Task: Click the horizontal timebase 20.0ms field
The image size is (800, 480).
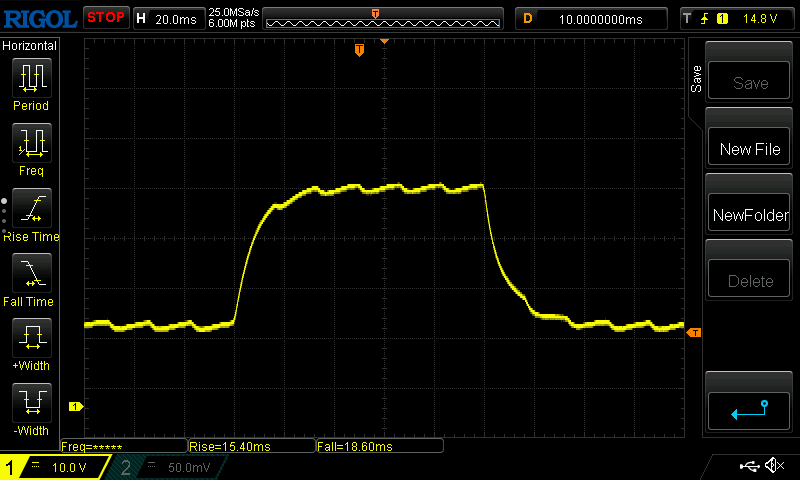Action: coord(169,19)
